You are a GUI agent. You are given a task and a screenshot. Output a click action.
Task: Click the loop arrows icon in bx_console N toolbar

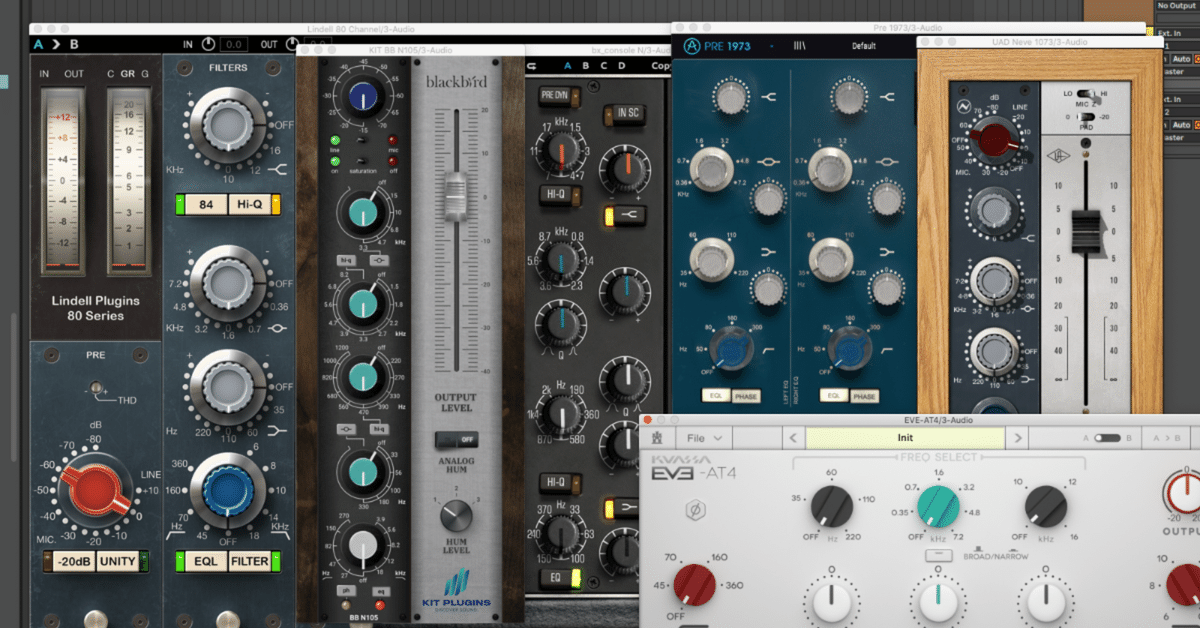532,68
